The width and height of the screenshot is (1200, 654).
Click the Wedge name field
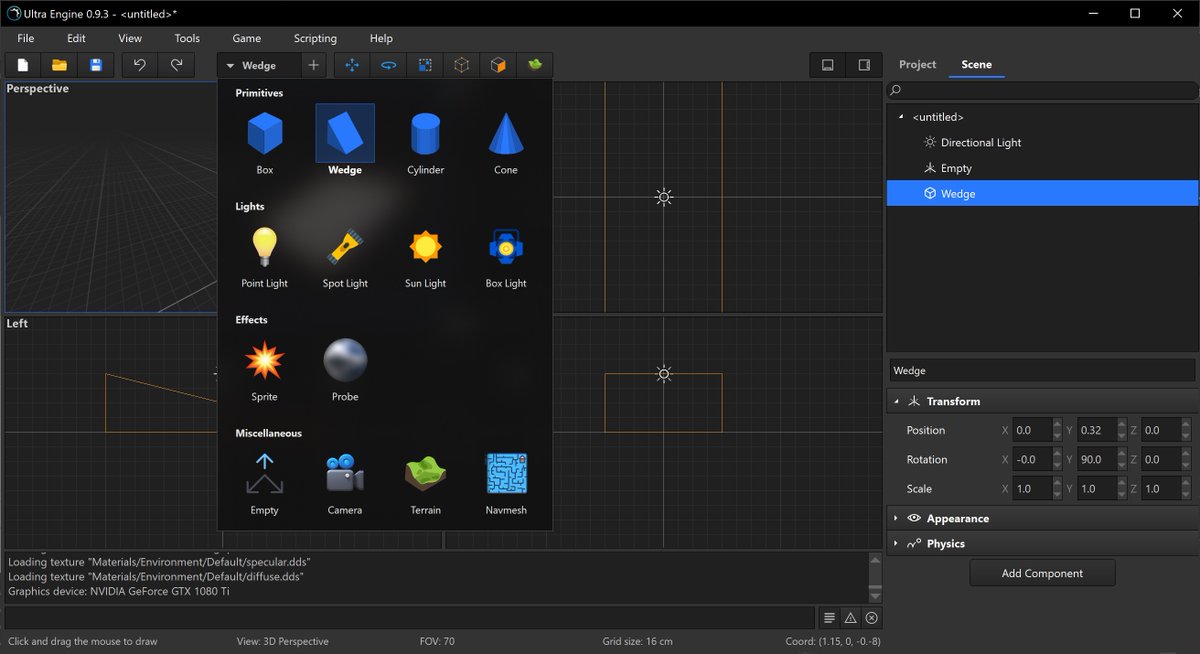(x=1042, y=370)
